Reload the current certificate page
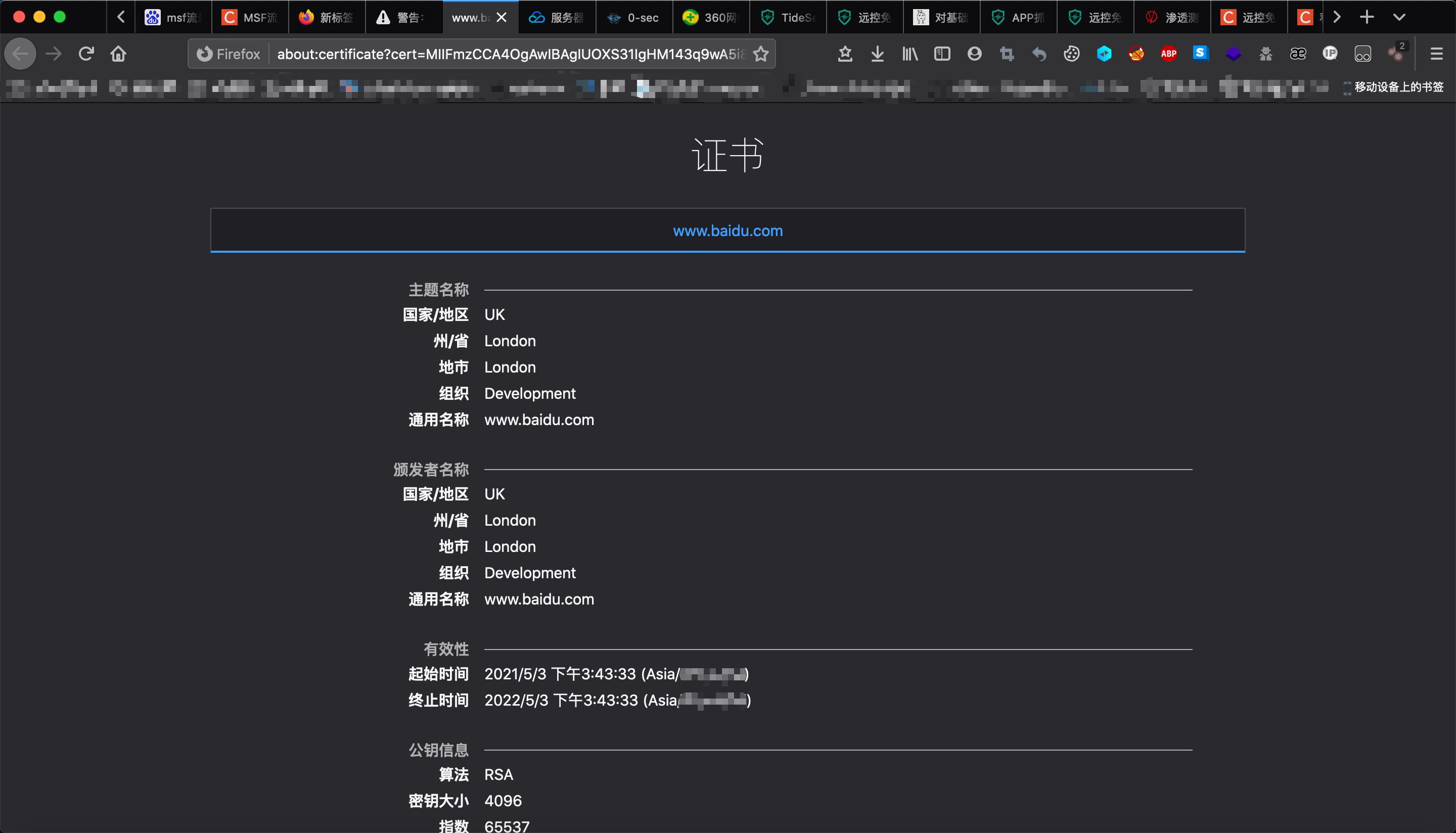The width and height of the screenshot is (1456, 833). click(x=86, y=54)
